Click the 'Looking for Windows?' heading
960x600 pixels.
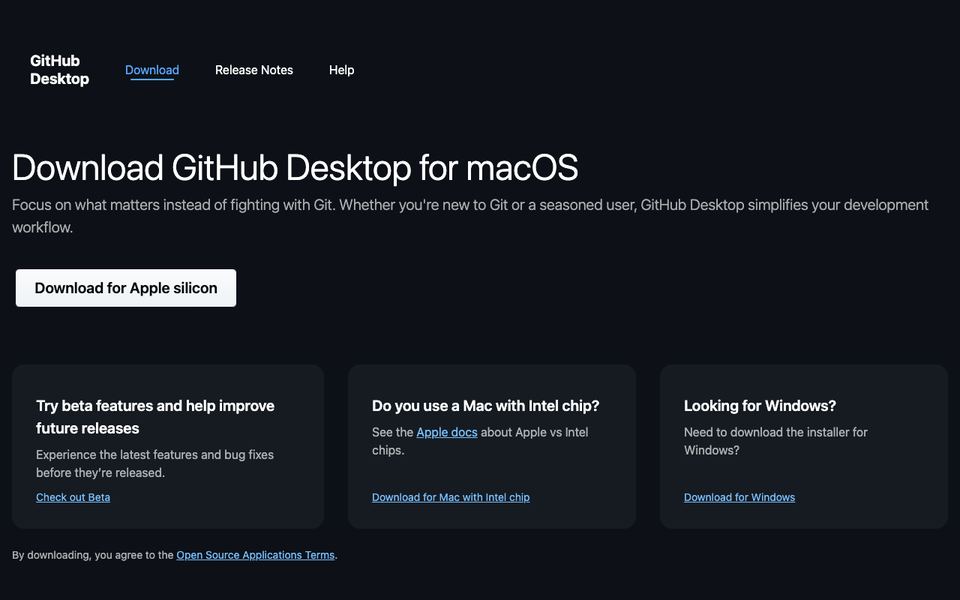(760, 406)
